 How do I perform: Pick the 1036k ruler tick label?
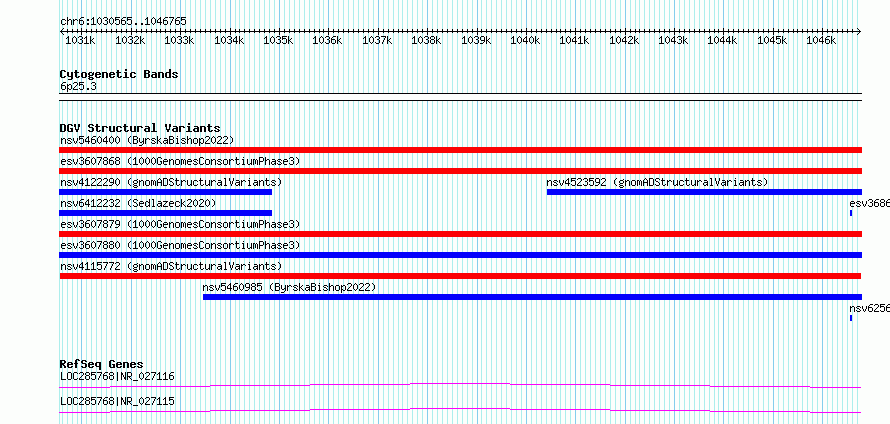(x=328, y=40)
